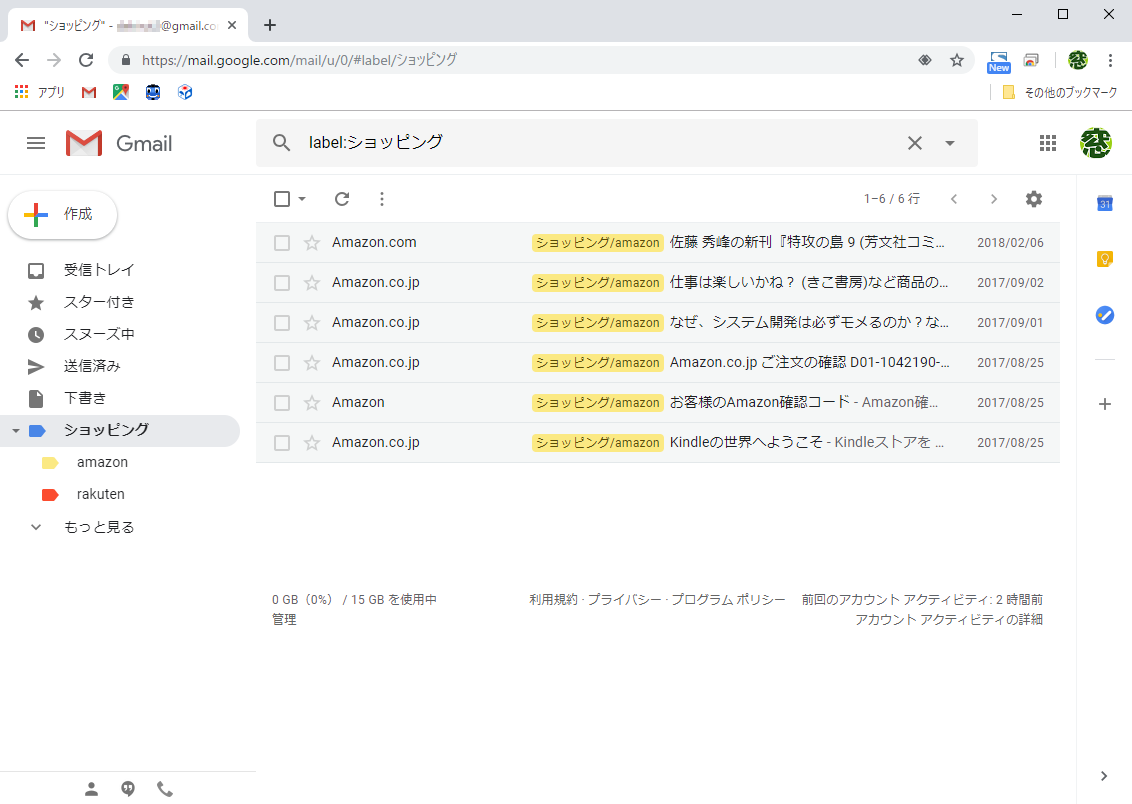Open the advanced search options dropdown
The width and height of the screenshot is (1132, 804).
pyautogui.click(x=948, y=143)
